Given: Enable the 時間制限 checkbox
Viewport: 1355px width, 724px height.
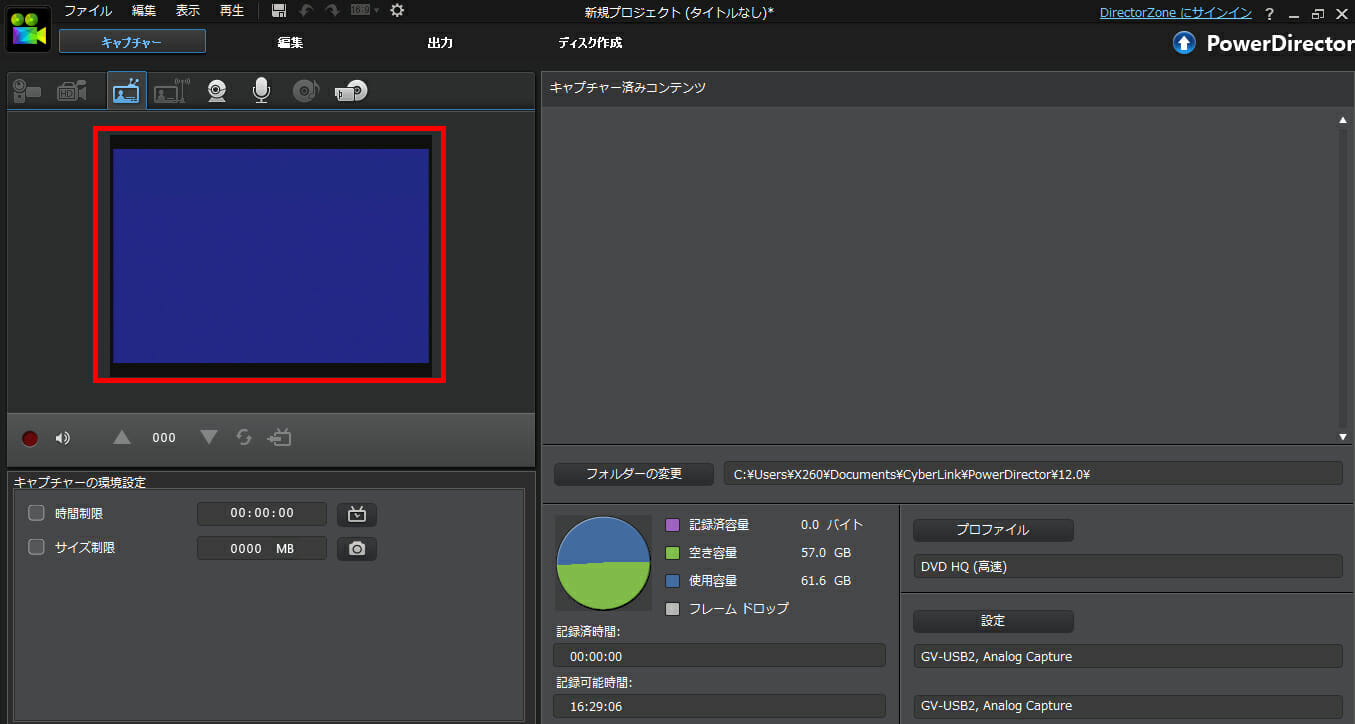Looking at the screenshot, I should coord(37,513).
